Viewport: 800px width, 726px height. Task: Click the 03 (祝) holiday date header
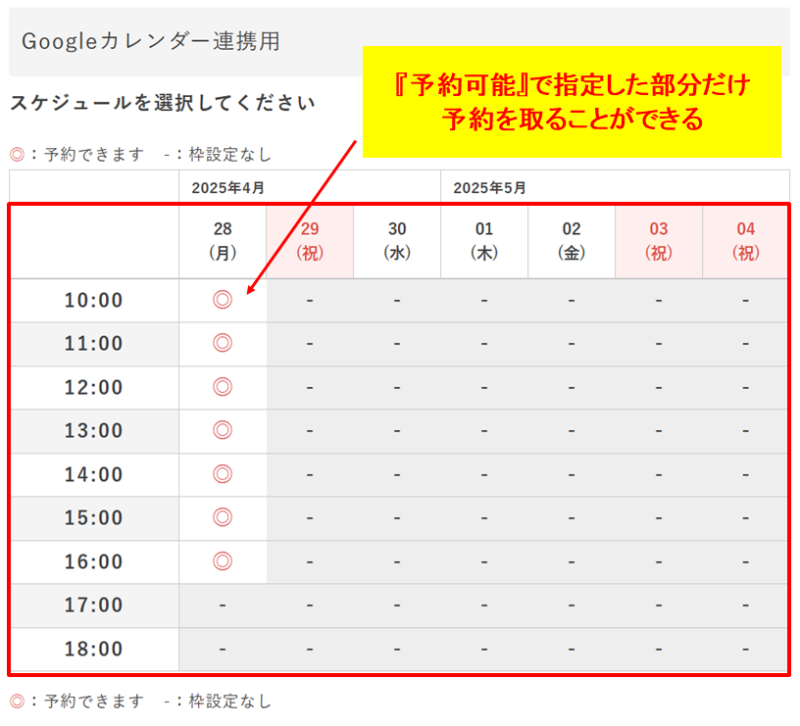(659, 241)
